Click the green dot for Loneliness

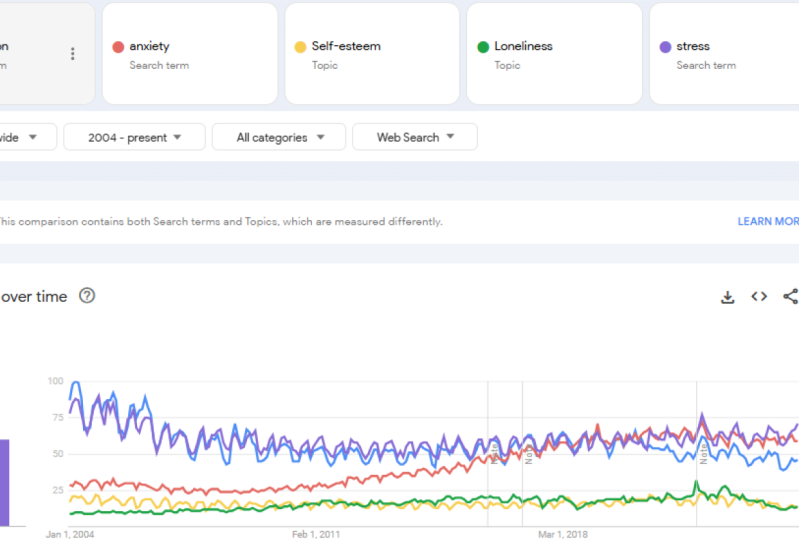tap(483, 47)
